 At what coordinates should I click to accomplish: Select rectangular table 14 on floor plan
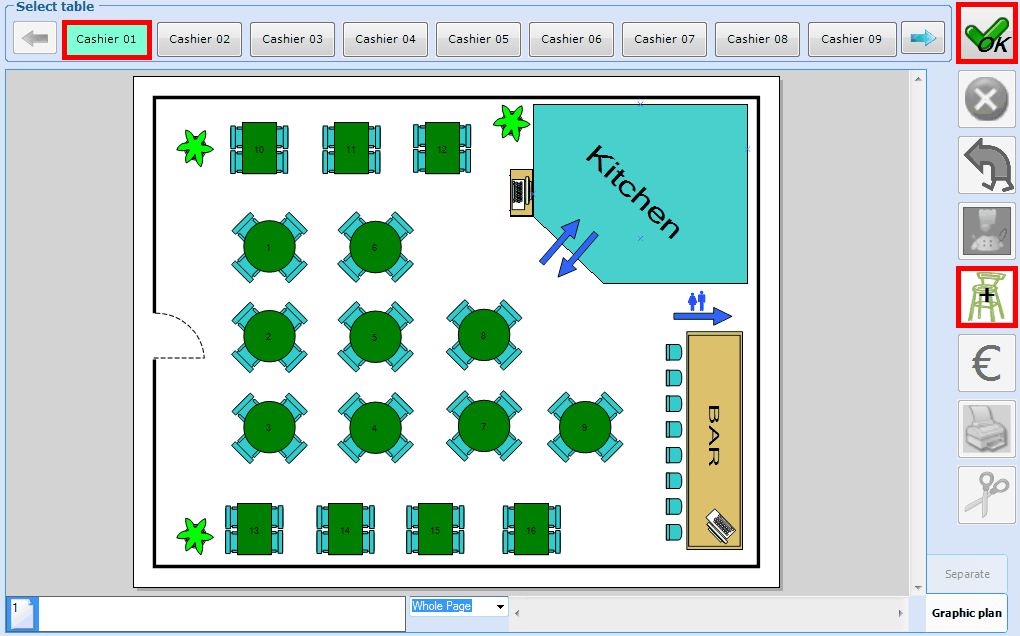[x=345, y=530]
